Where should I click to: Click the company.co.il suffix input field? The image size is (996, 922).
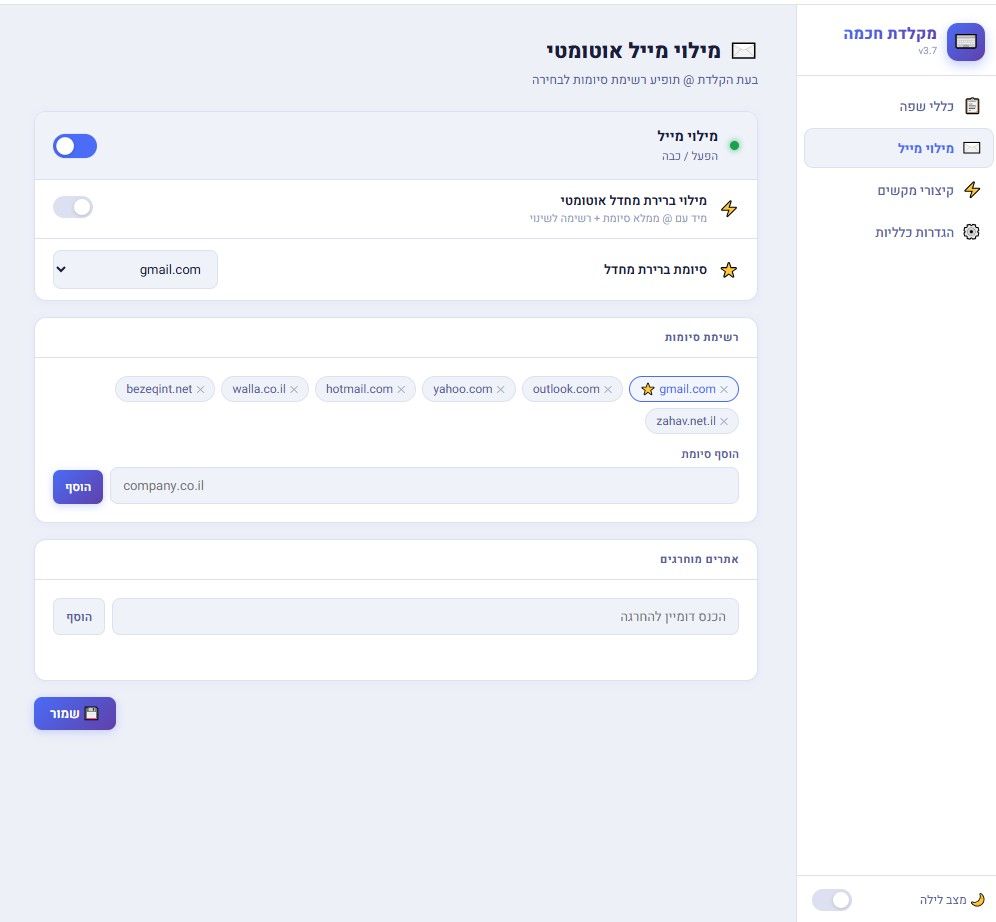424,486
